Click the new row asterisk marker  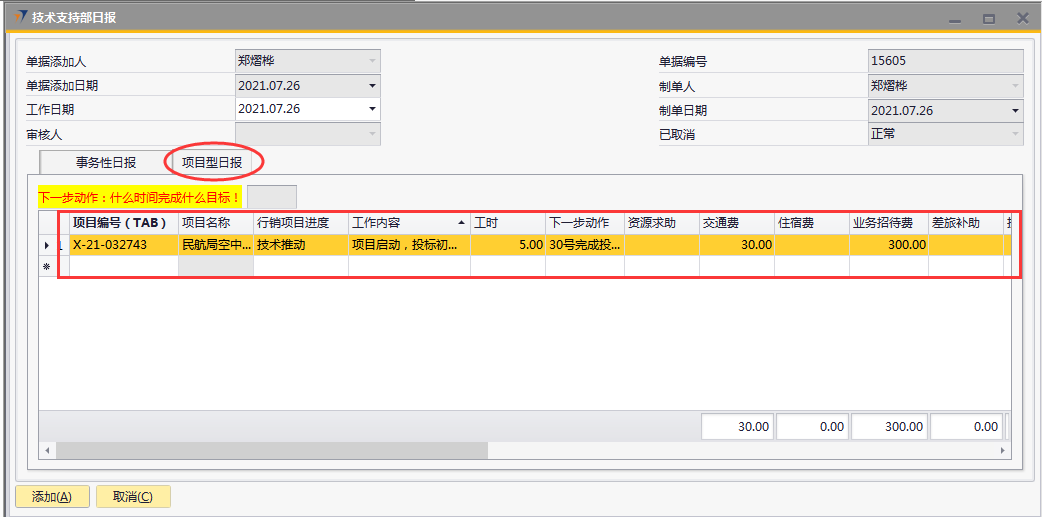[x=47, y=267]
